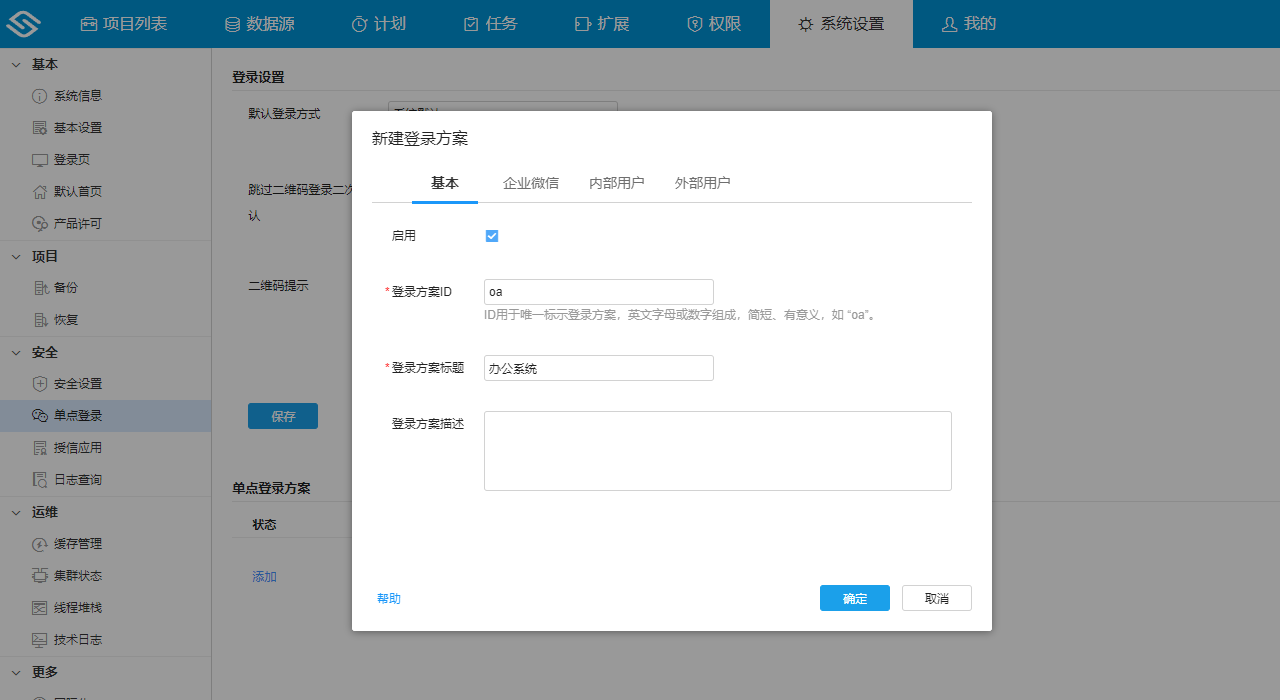This screenshot has height=700, width=1280.
Task: Open the 帮助 help link
Action: coord(389,597)
